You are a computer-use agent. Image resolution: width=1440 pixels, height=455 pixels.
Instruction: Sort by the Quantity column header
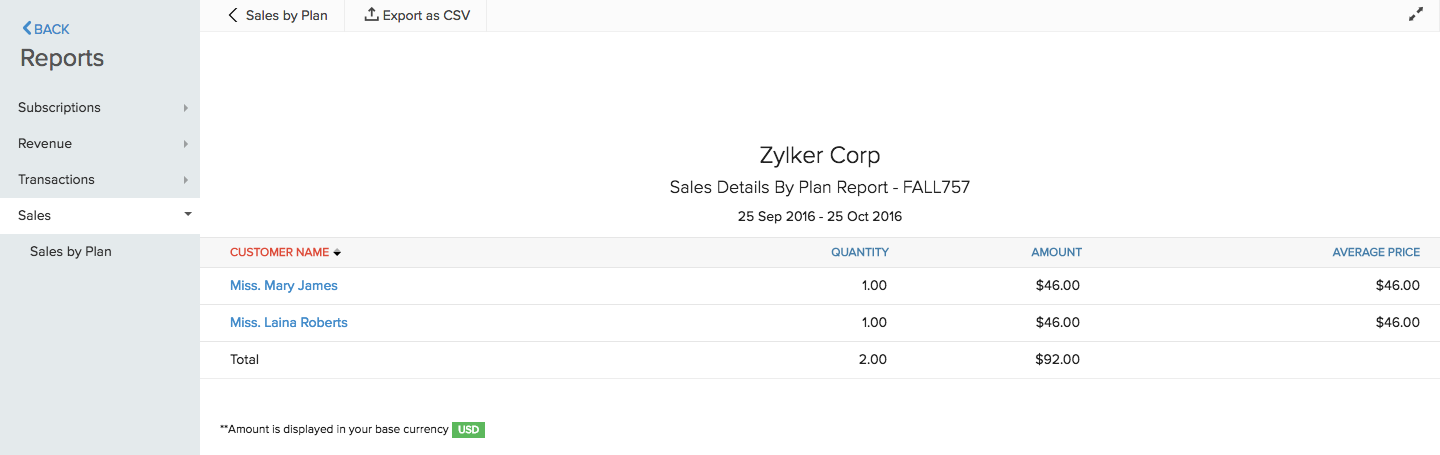tap(859, 252)
